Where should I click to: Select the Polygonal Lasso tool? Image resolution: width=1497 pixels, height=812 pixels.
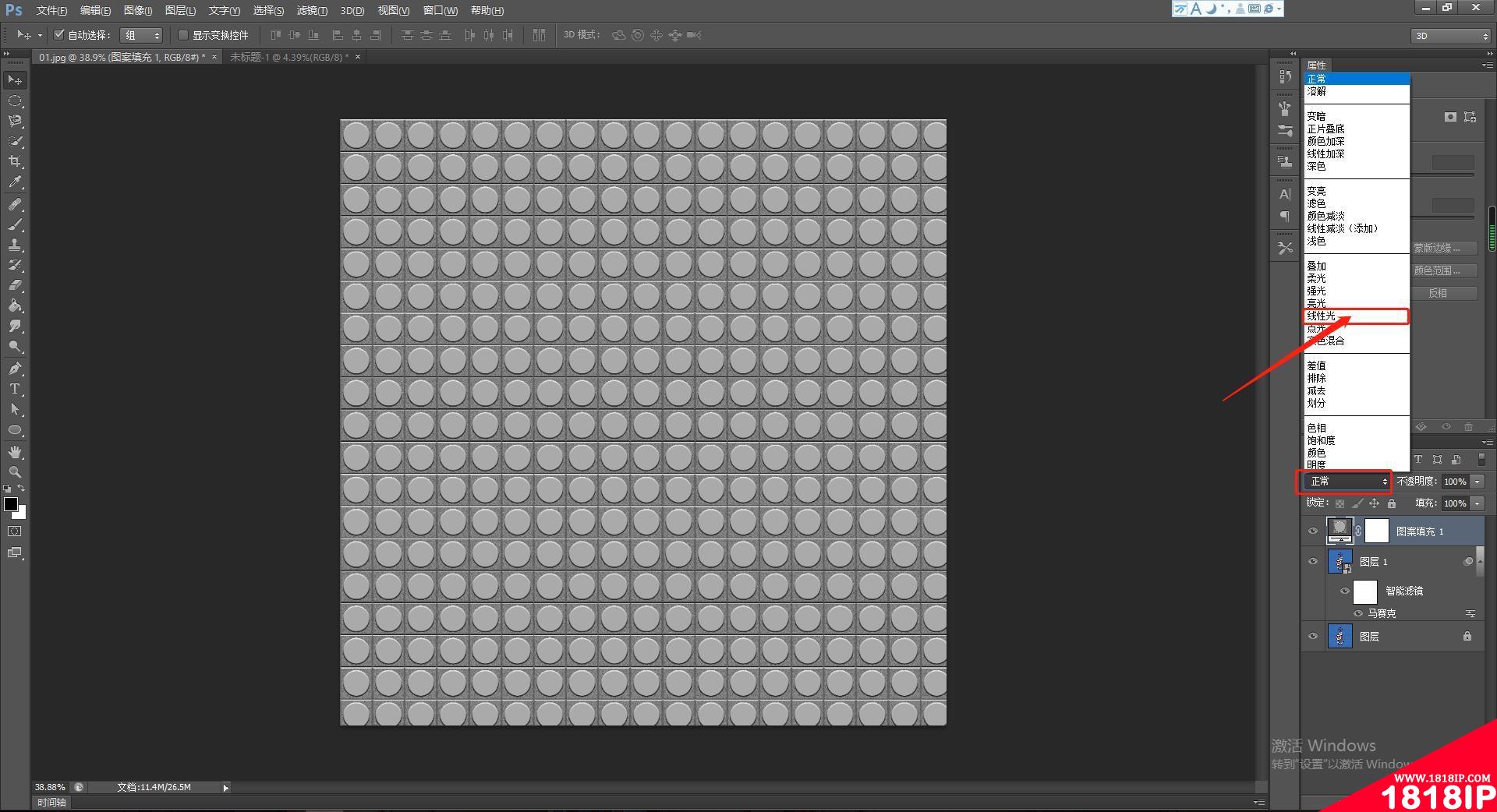coord(15,121)
